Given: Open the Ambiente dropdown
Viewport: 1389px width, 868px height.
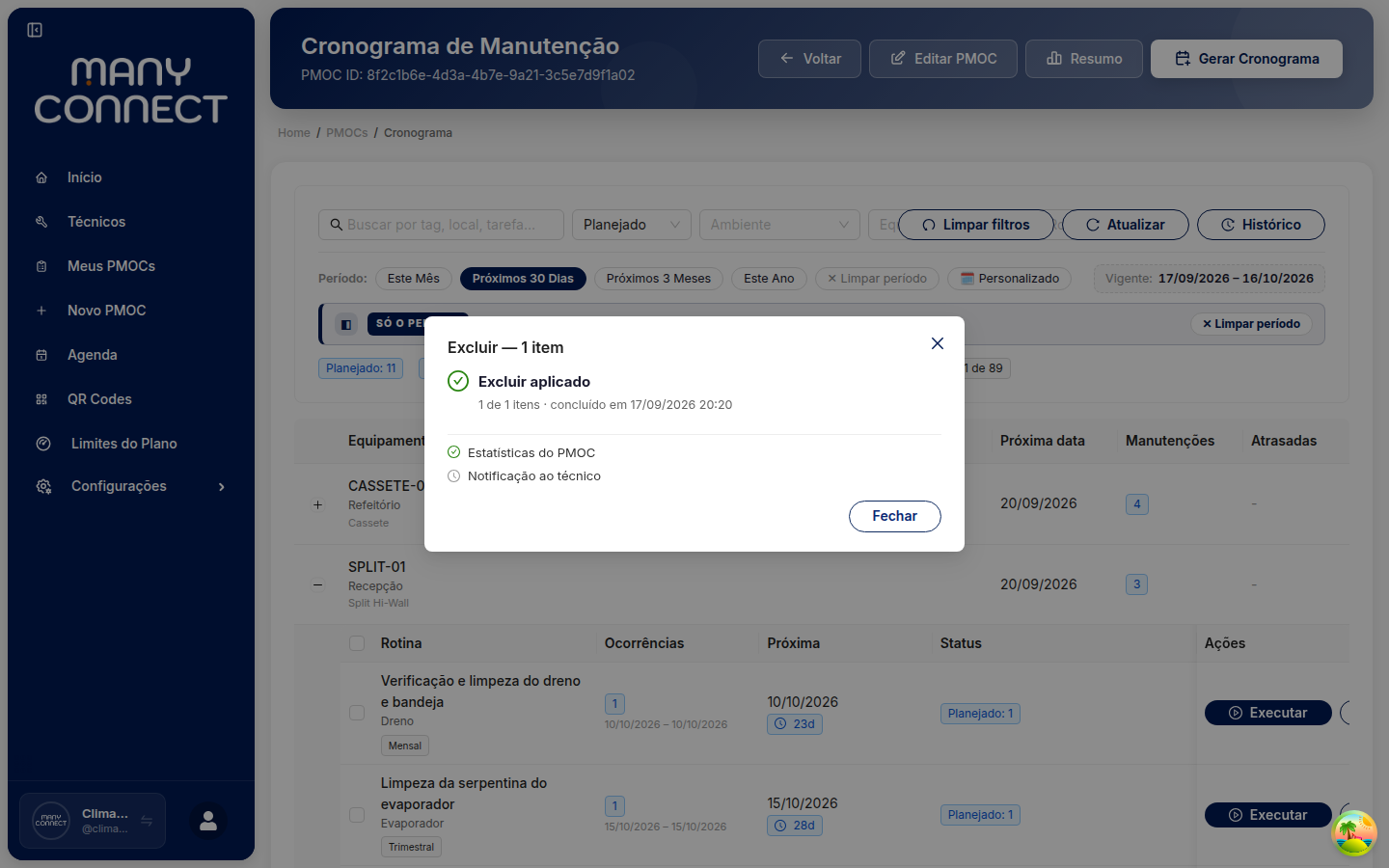Looking at the screenshot, I should [779, 225].
